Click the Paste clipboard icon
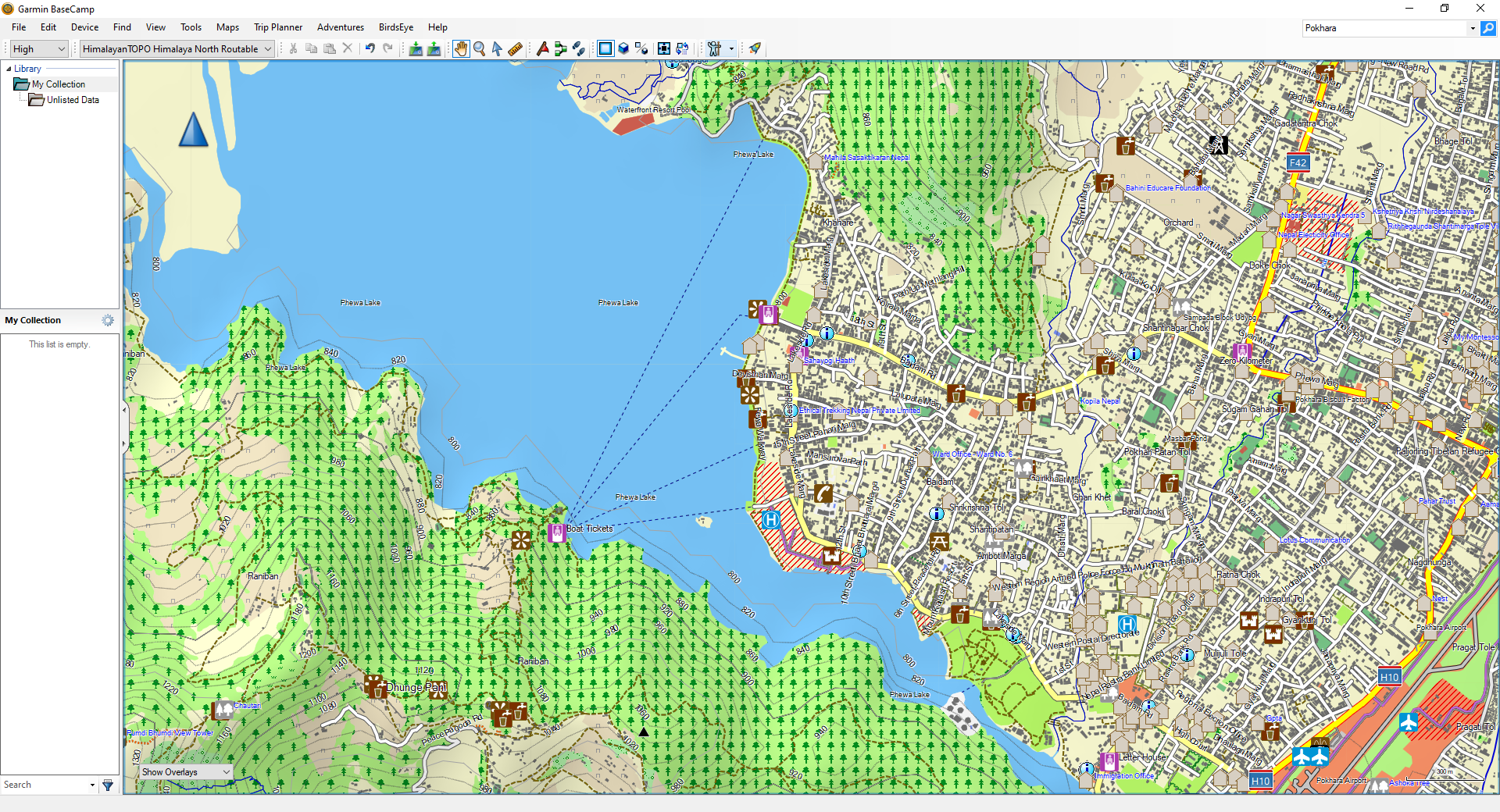Viewport: 1500px width, 812px height. [x=330, y=48]
